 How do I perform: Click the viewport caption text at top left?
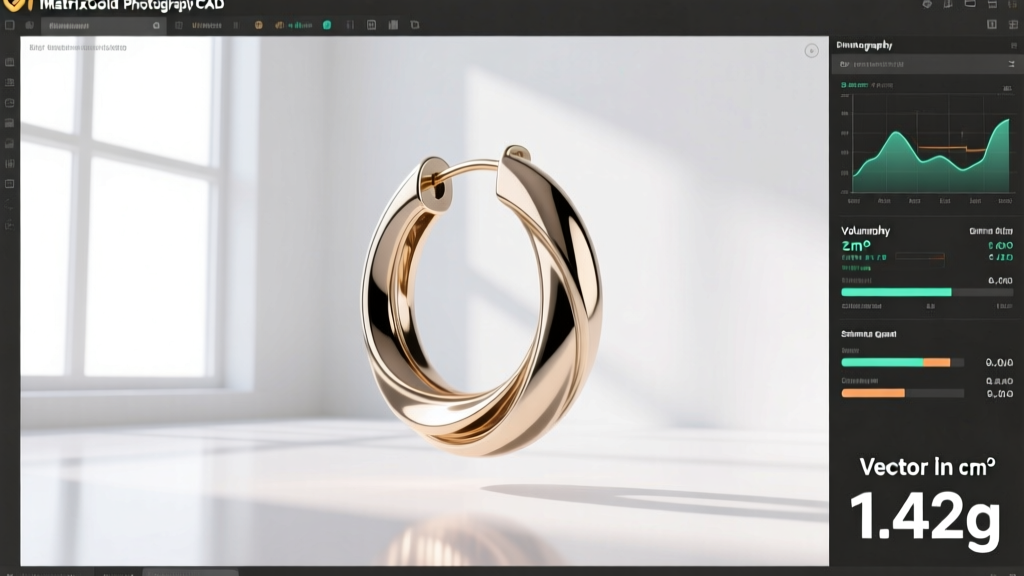click(x=78, y=47)
